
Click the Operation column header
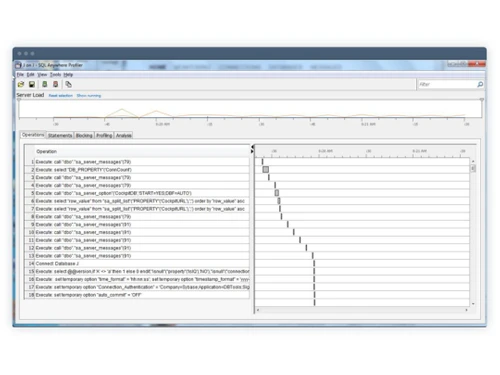(142, 151)
